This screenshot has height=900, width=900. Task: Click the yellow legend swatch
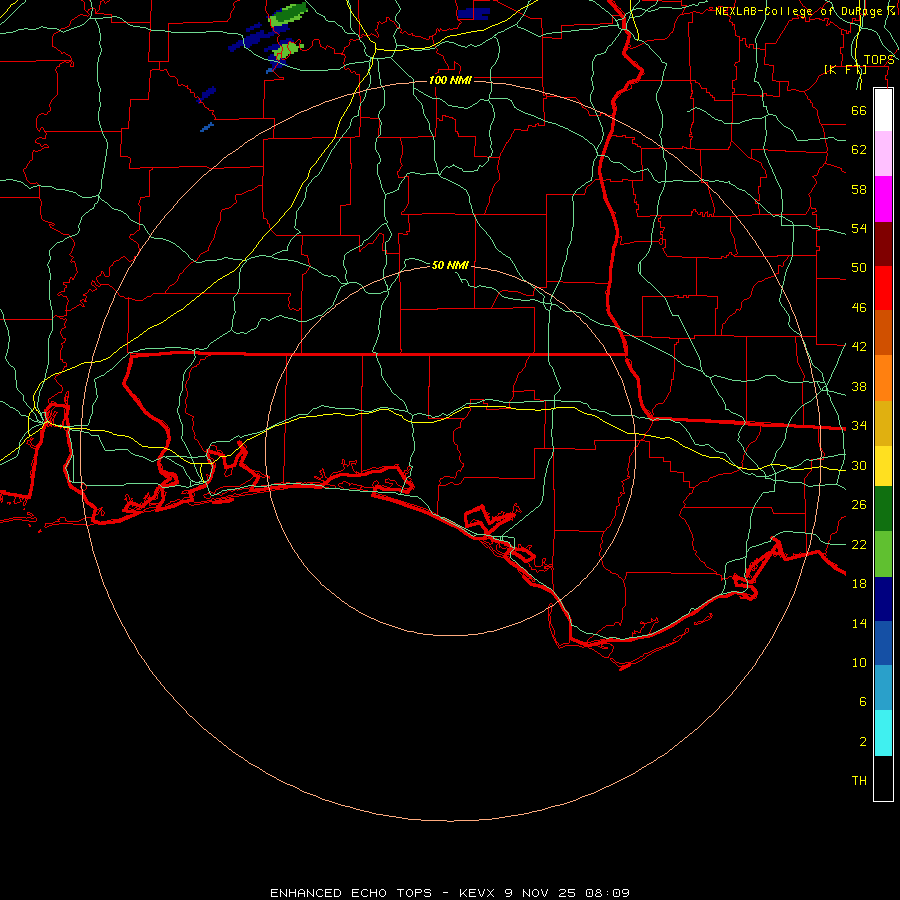[883, 466]
